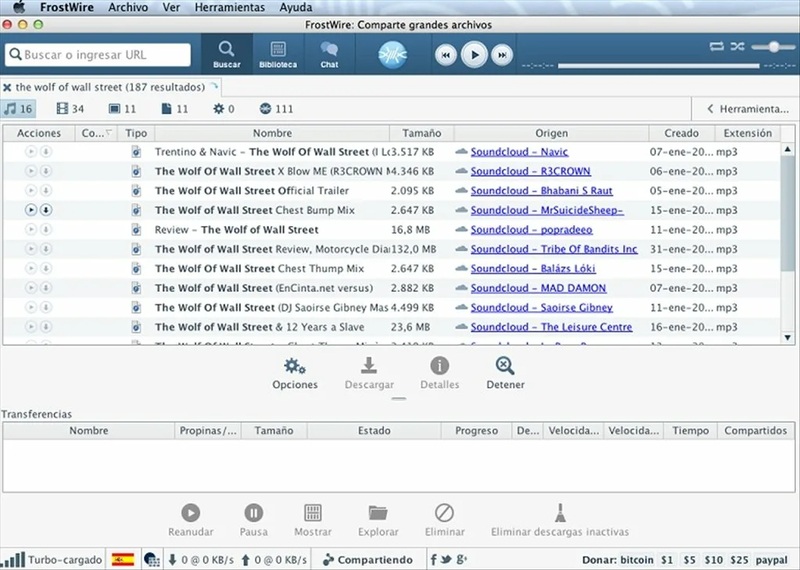This screenshot has height=570, width=800.
Task: Open the Spanish flag language selector
Action: coord(123,560)
